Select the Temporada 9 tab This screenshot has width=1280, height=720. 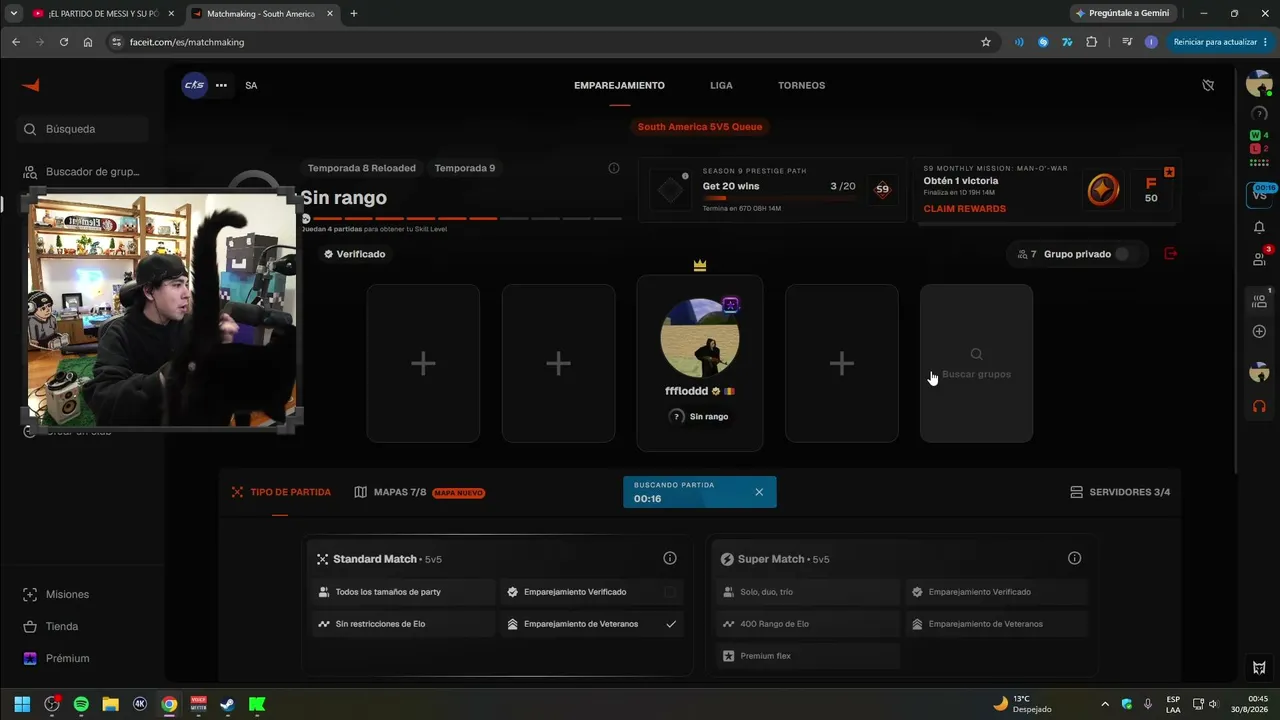[465, 168]
